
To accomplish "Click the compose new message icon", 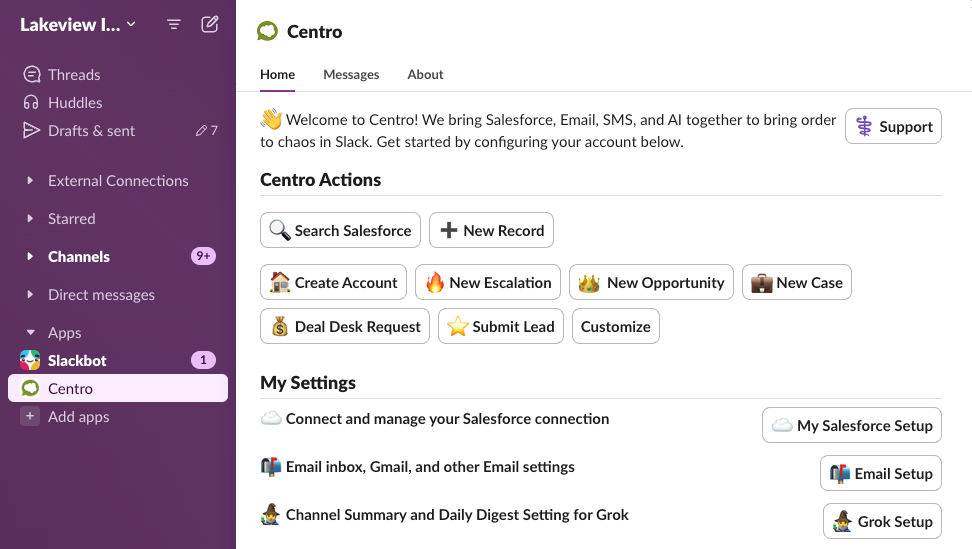I will coord(210,24).
